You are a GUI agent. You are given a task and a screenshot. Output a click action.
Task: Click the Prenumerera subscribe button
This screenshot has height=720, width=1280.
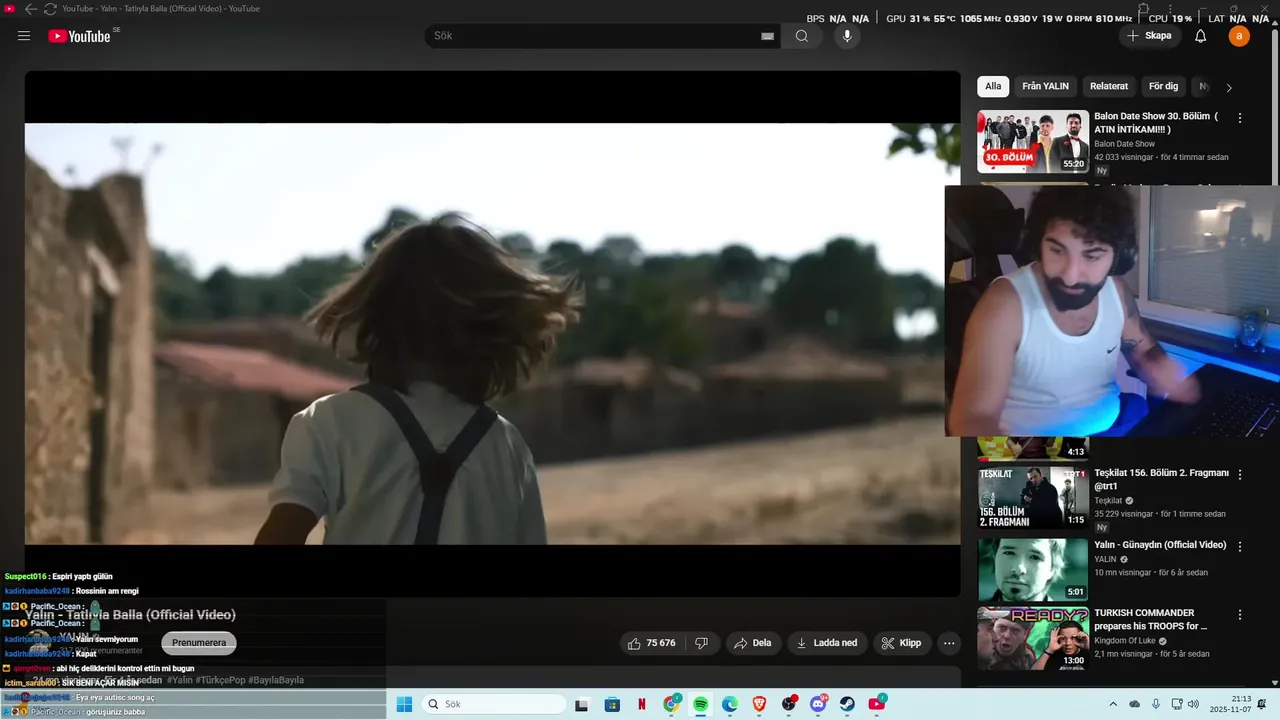(x=199, y=643)
